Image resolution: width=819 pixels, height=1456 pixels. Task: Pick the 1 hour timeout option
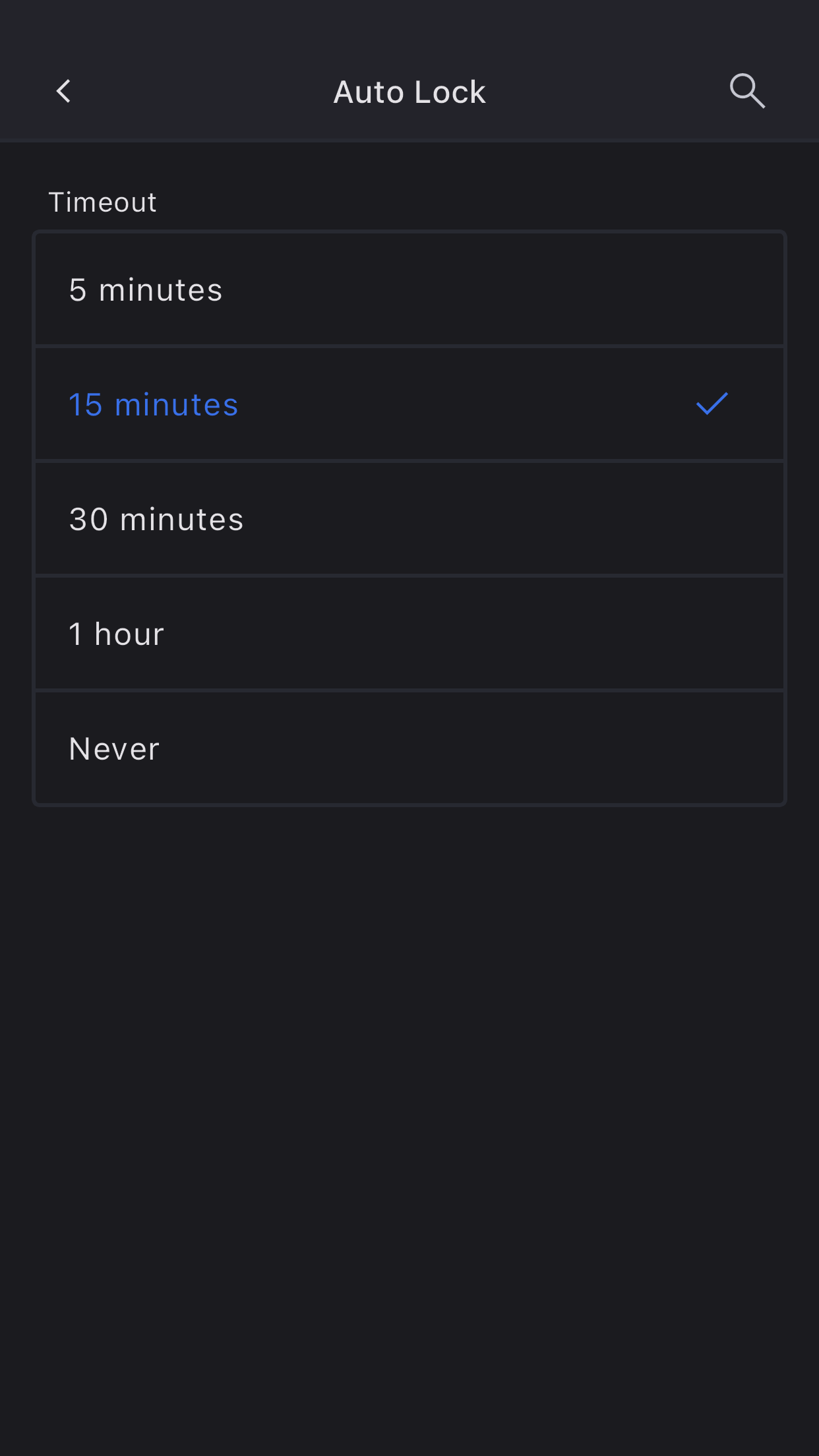pos(409,634)
